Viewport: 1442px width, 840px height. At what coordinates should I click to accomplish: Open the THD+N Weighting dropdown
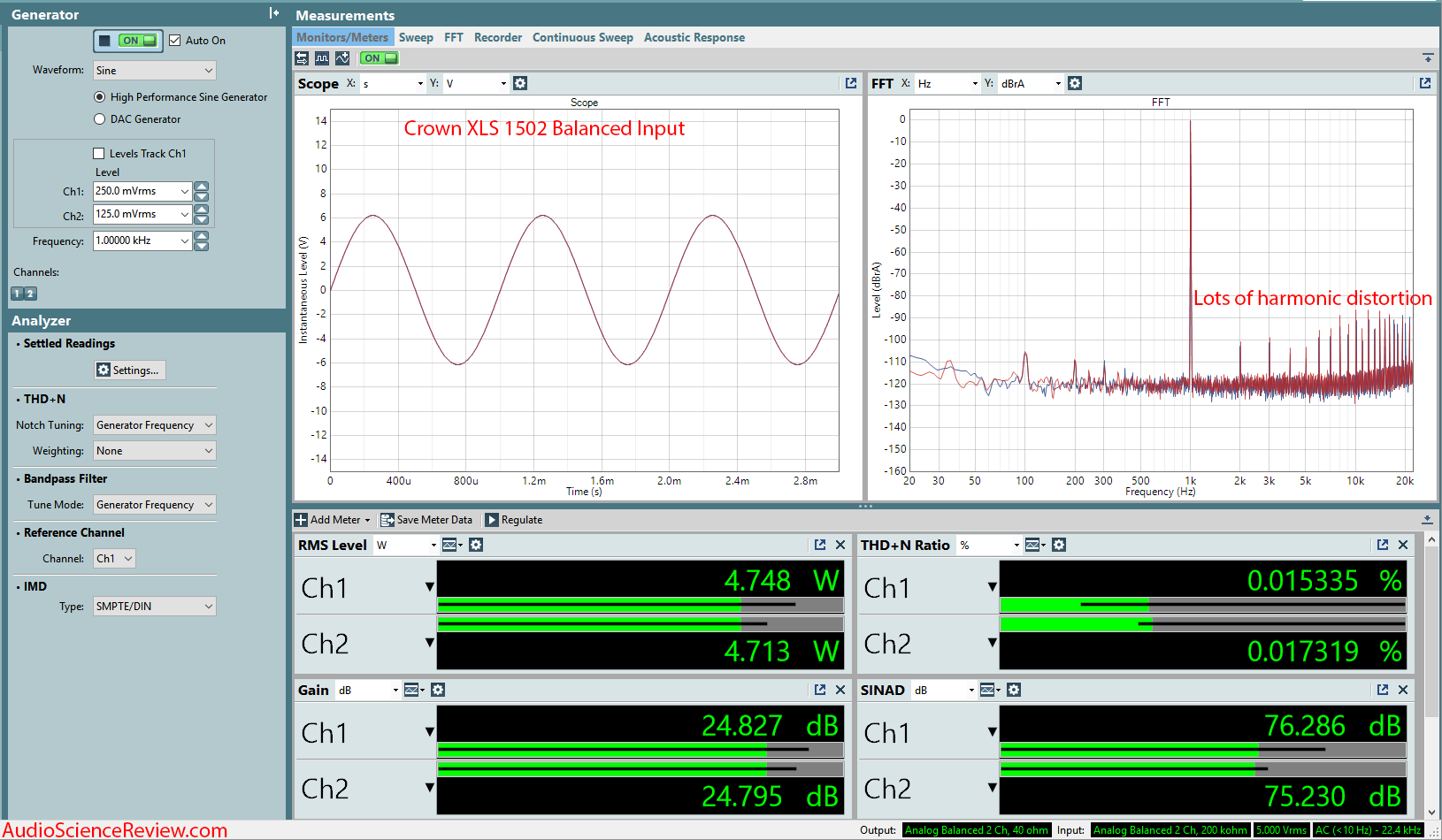point(155,451)
